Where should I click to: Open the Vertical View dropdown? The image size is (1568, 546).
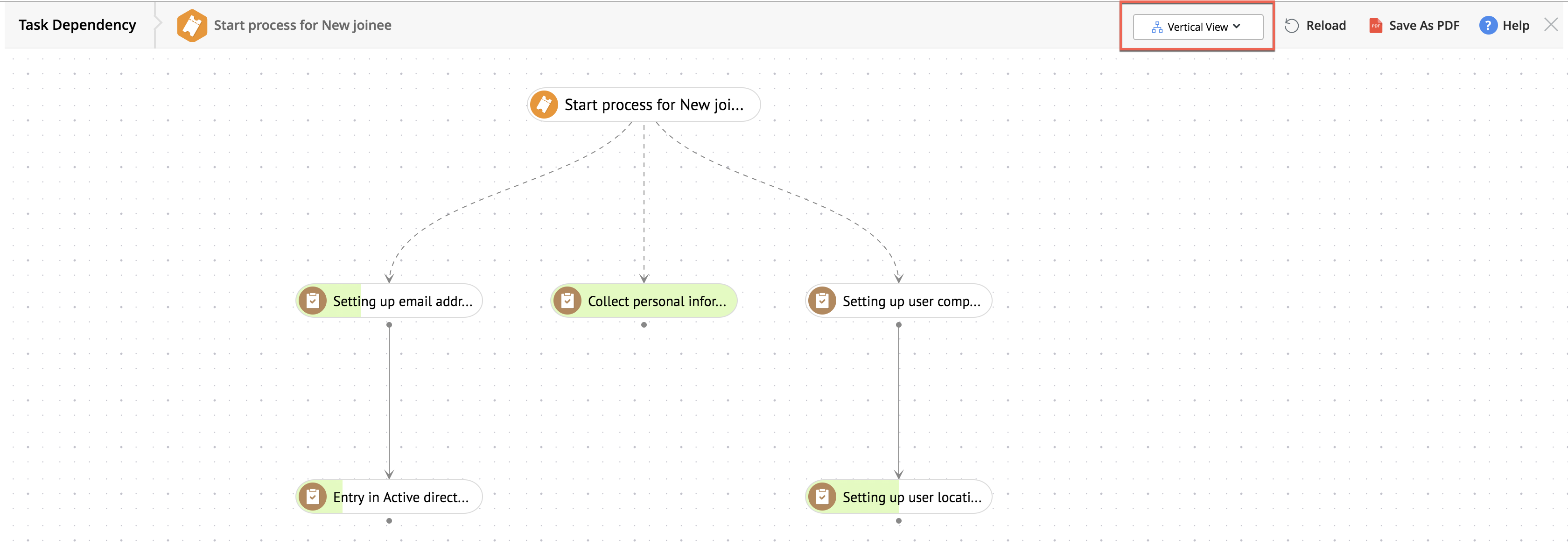[1197, 27]
